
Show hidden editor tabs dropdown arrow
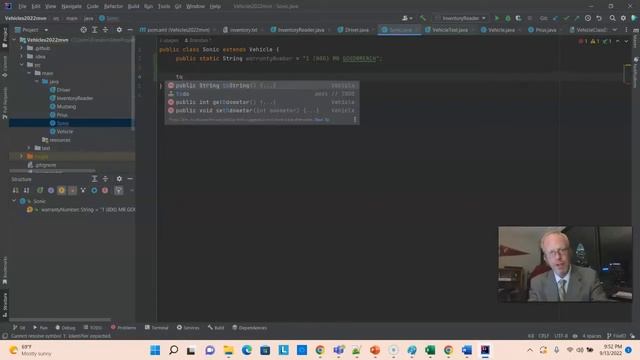[615, 30]
